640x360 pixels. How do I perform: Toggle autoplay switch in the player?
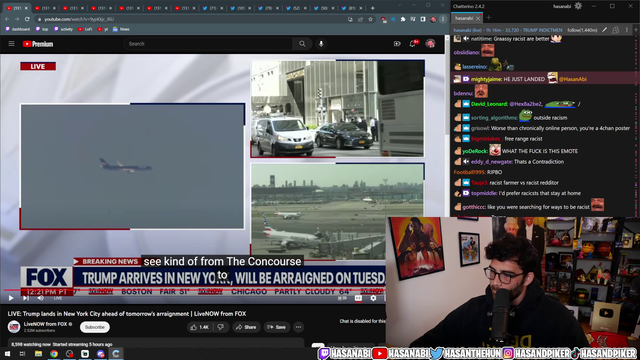[342, 298]
